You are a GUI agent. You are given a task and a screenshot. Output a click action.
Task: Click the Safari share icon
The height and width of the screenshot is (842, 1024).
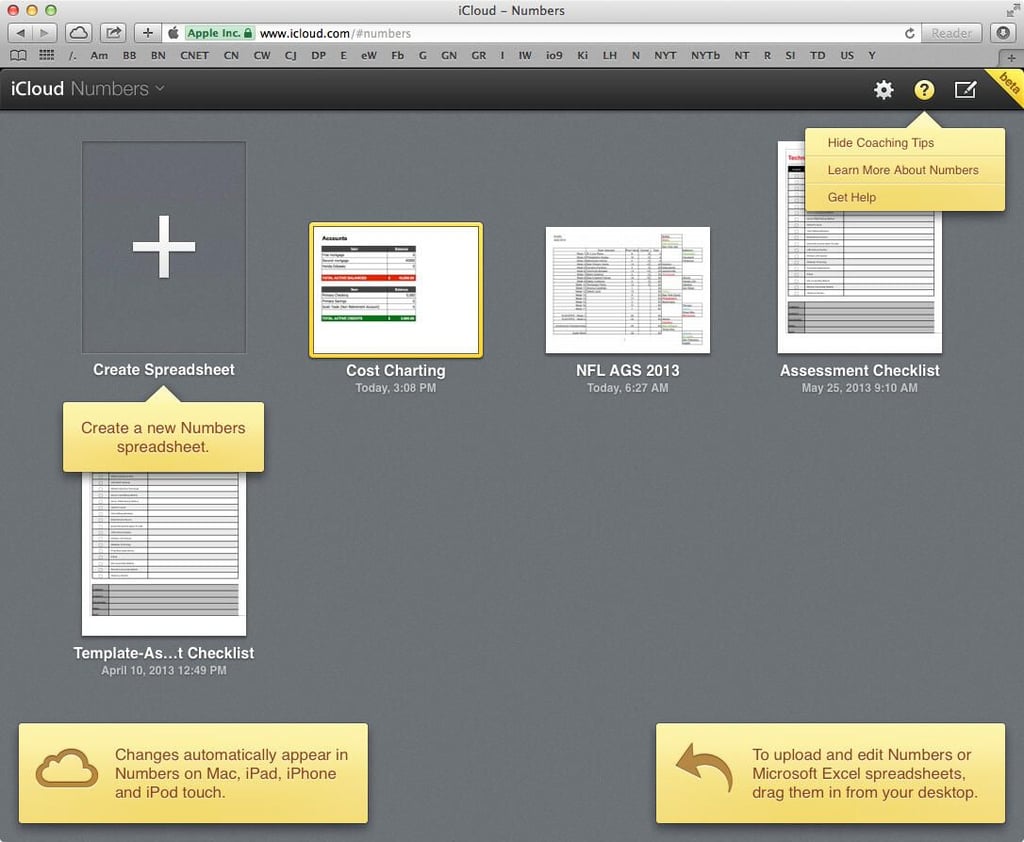point(114,33)
